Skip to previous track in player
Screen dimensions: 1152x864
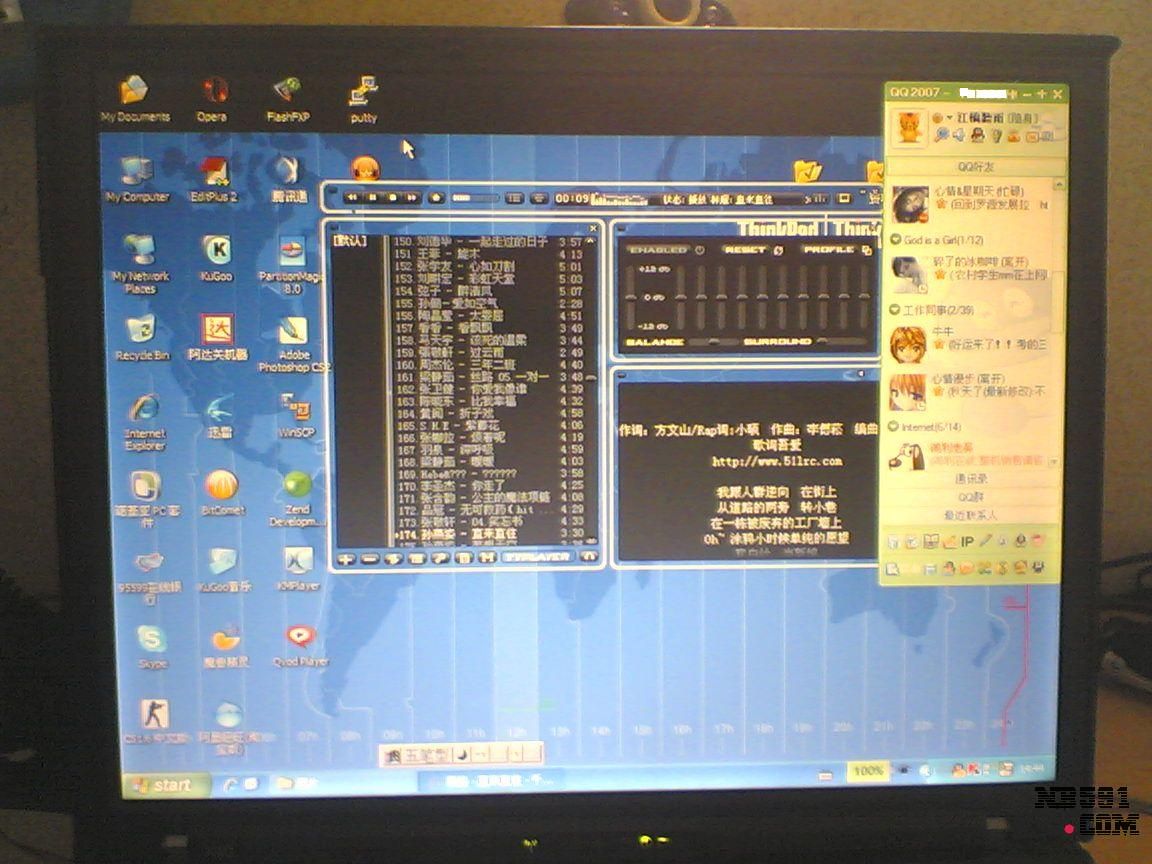click(x=353, y=198)
